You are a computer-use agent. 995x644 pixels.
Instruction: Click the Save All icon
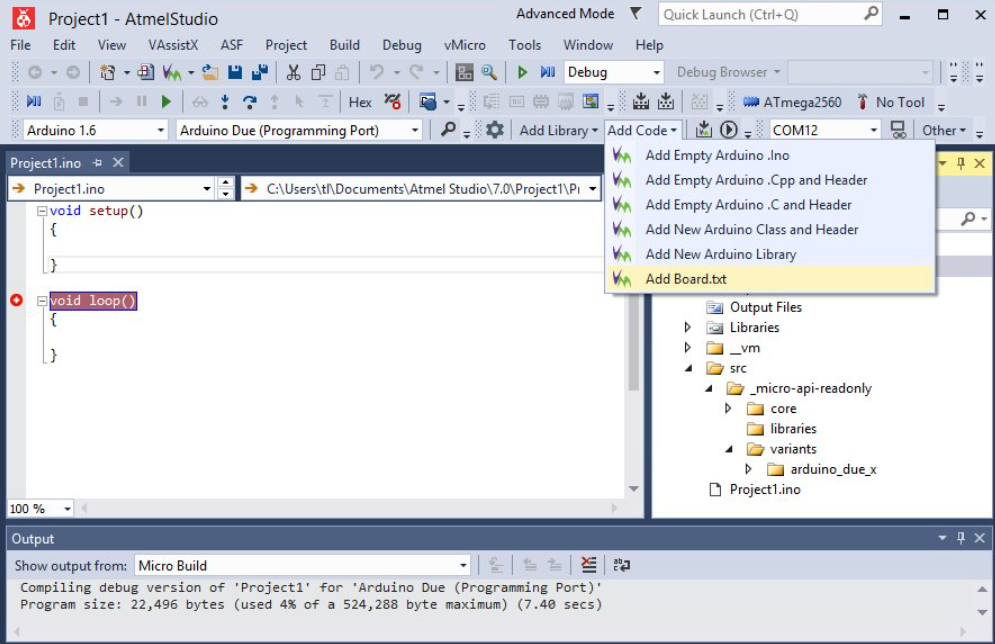coord(260,72)
